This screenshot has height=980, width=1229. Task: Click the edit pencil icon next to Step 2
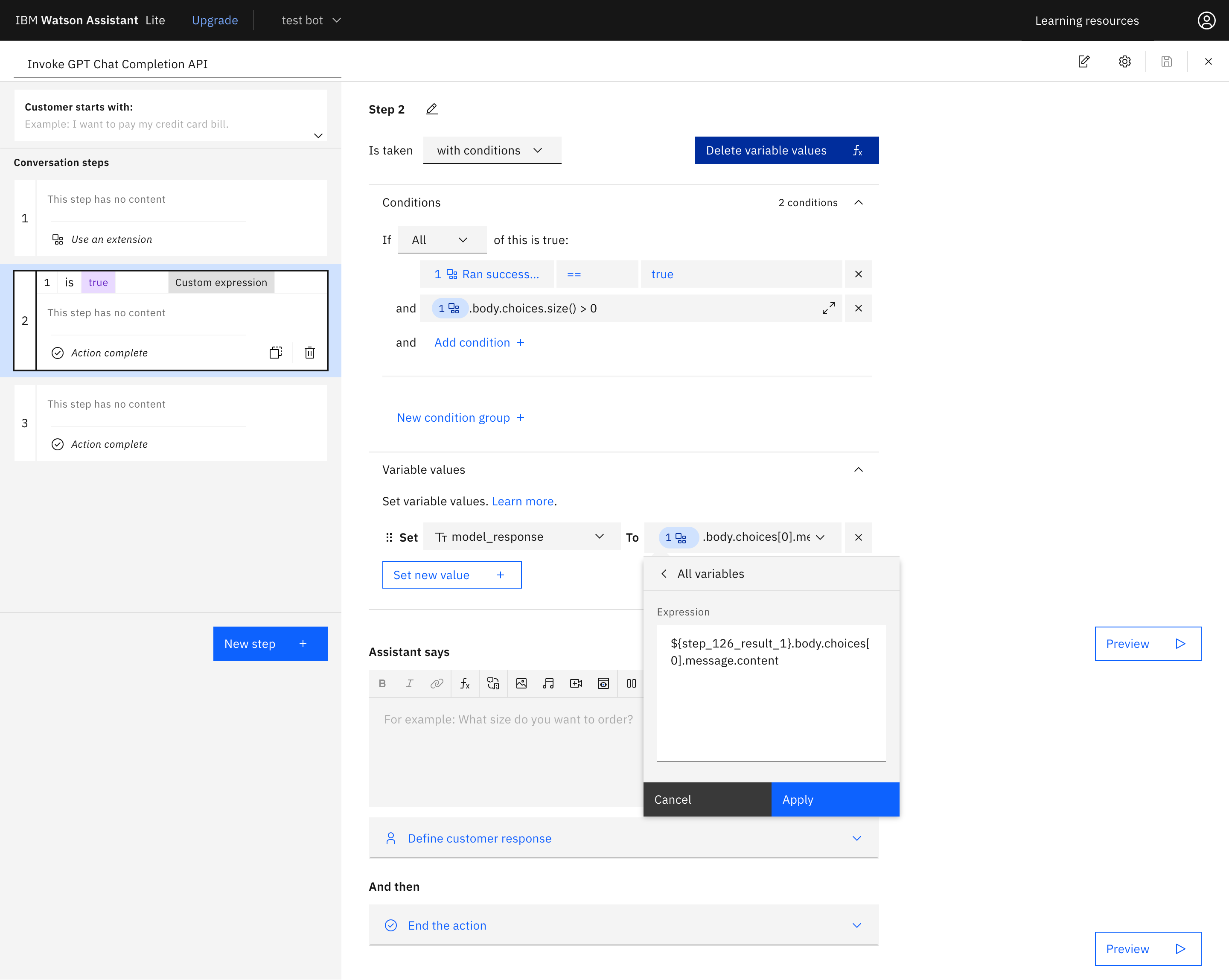click(x=432, y=109)
